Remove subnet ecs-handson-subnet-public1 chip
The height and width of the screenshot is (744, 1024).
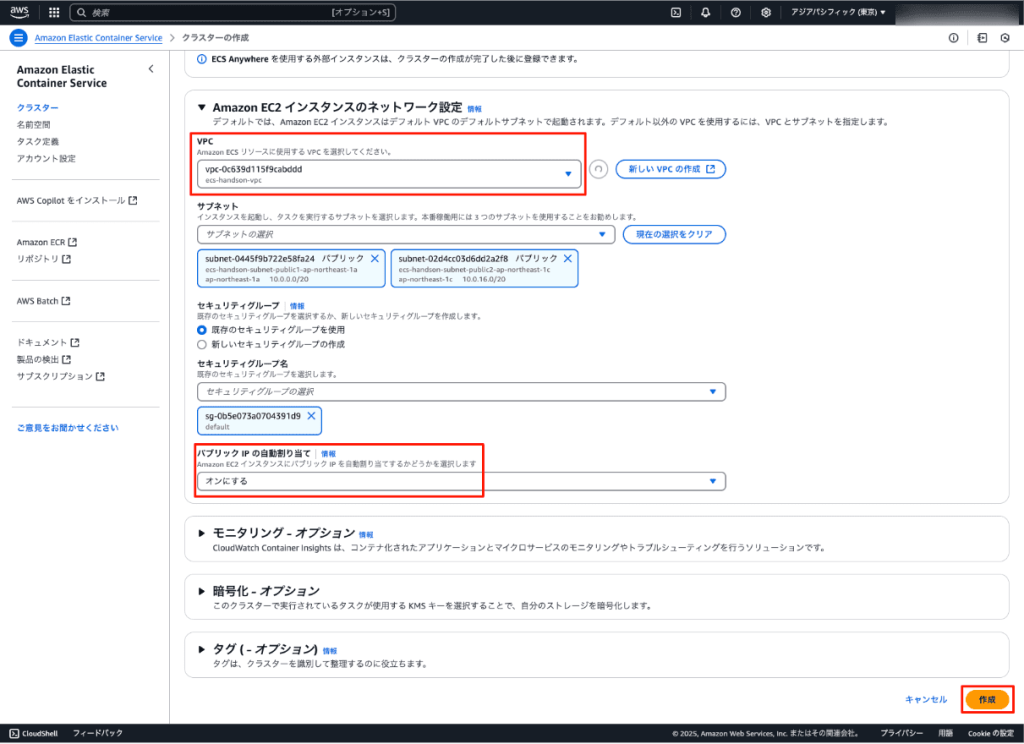click(x=375, y=258)
